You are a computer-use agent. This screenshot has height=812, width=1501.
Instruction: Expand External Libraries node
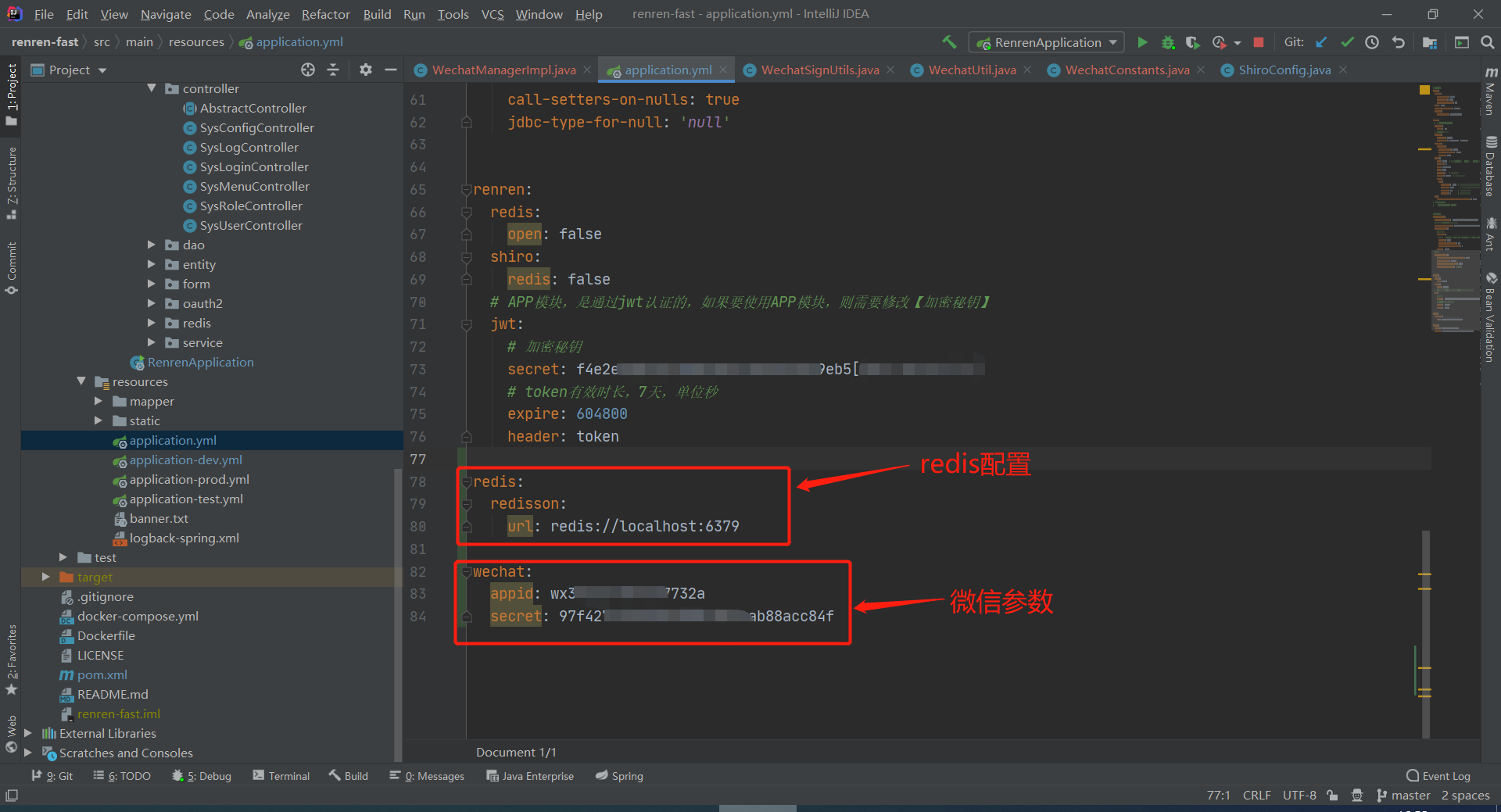28,733
